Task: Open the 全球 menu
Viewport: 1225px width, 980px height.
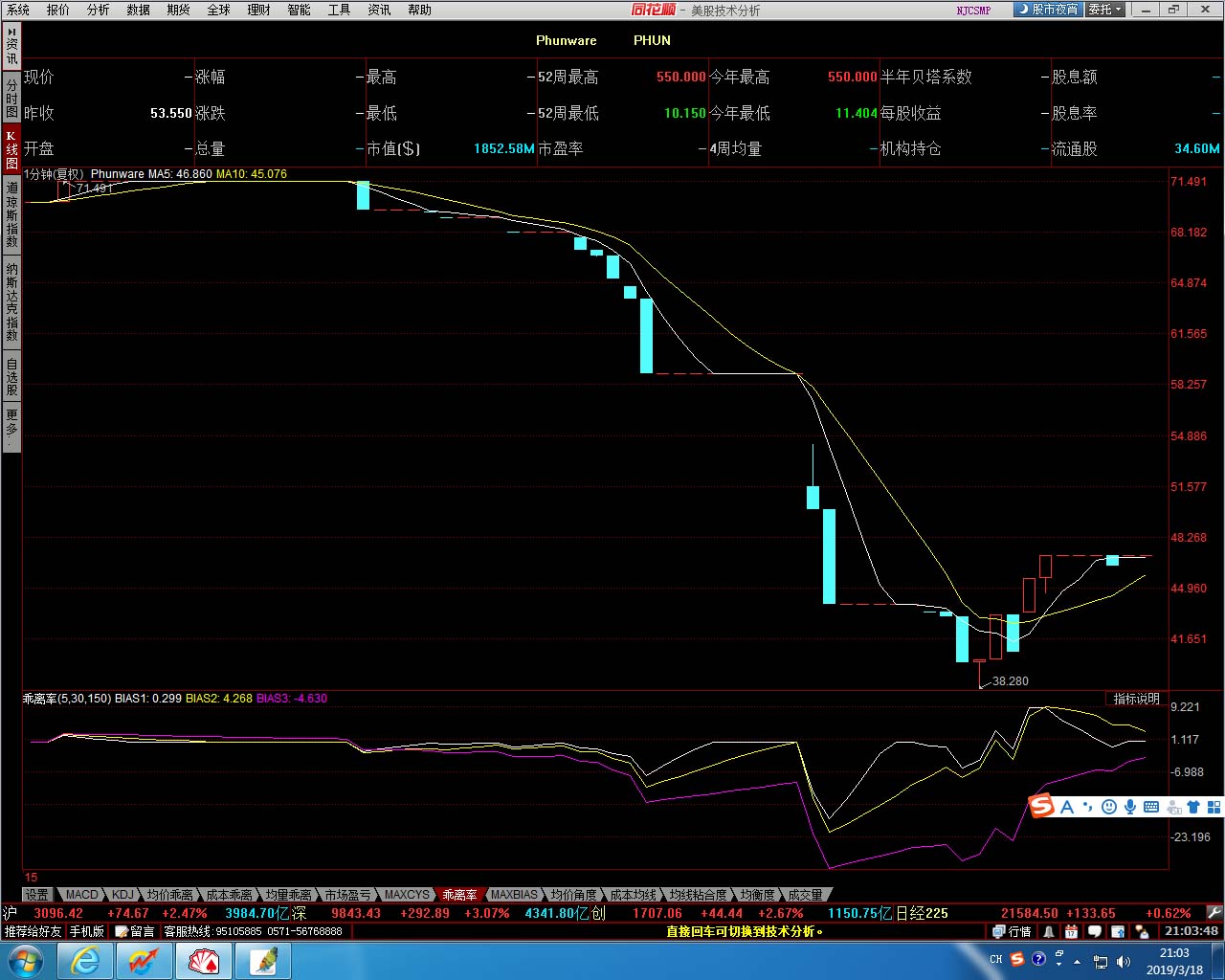Action: tap(219, 10)
